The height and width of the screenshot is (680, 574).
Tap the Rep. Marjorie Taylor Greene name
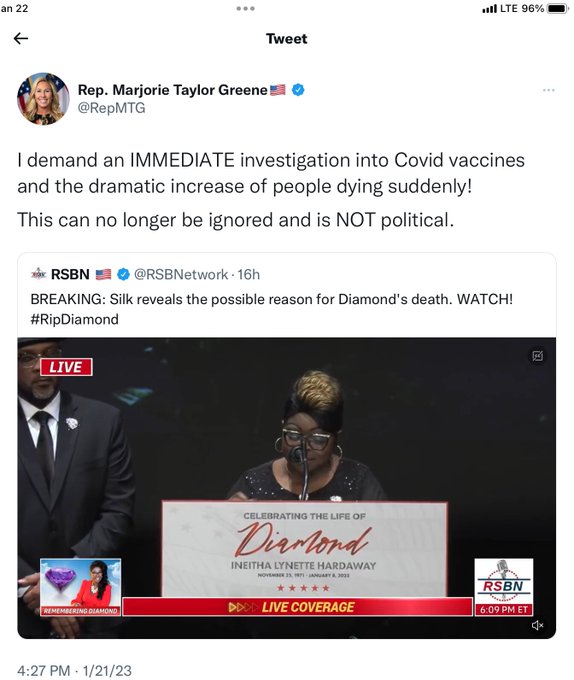click(173, 90)
